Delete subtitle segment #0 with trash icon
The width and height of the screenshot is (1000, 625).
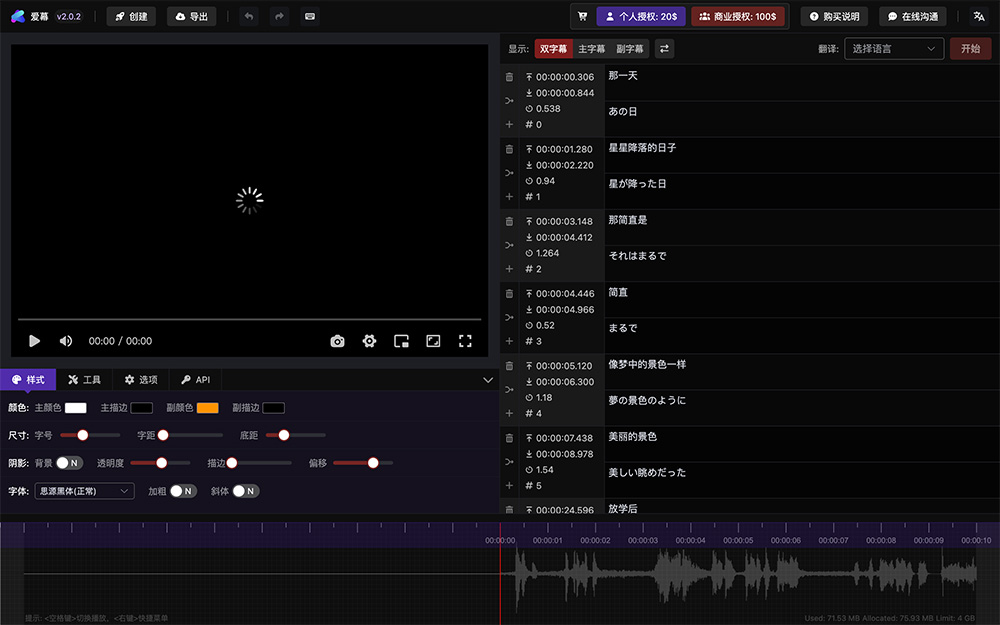[x=509, y=76]
